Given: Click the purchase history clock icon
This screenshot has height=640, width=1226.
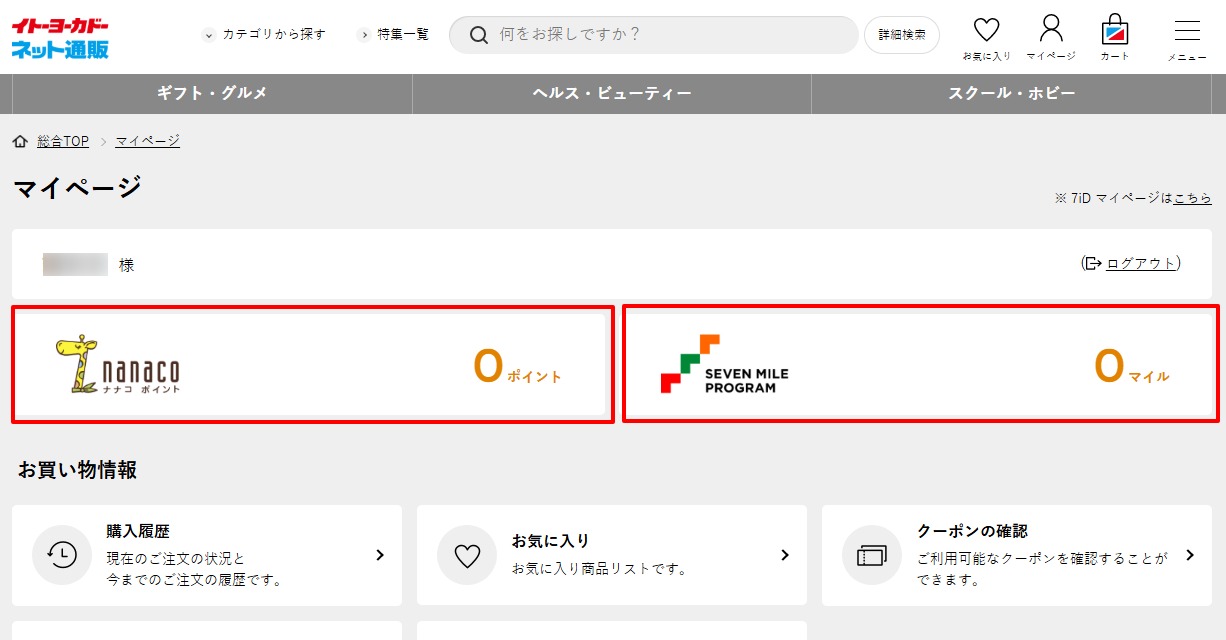Looking at the screenshot, I should pos(62,555).
